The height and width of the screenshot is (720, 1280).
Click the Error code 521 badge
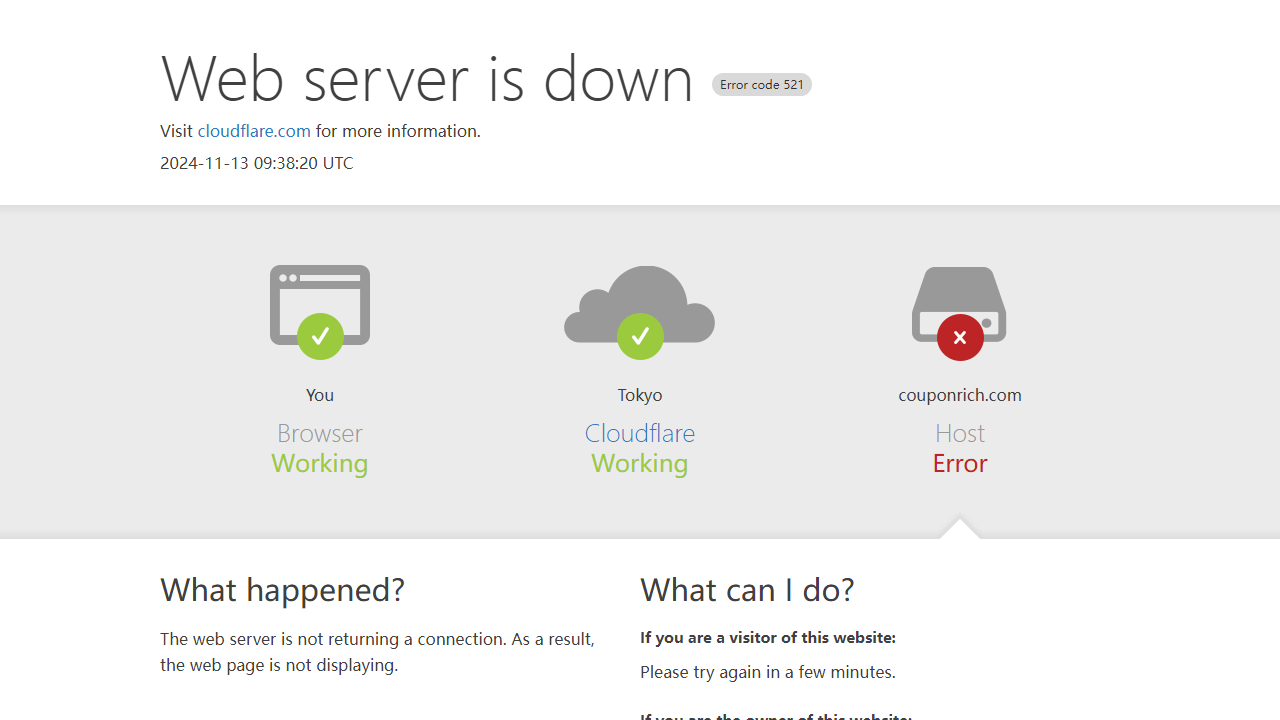click(x=762, y=85)
